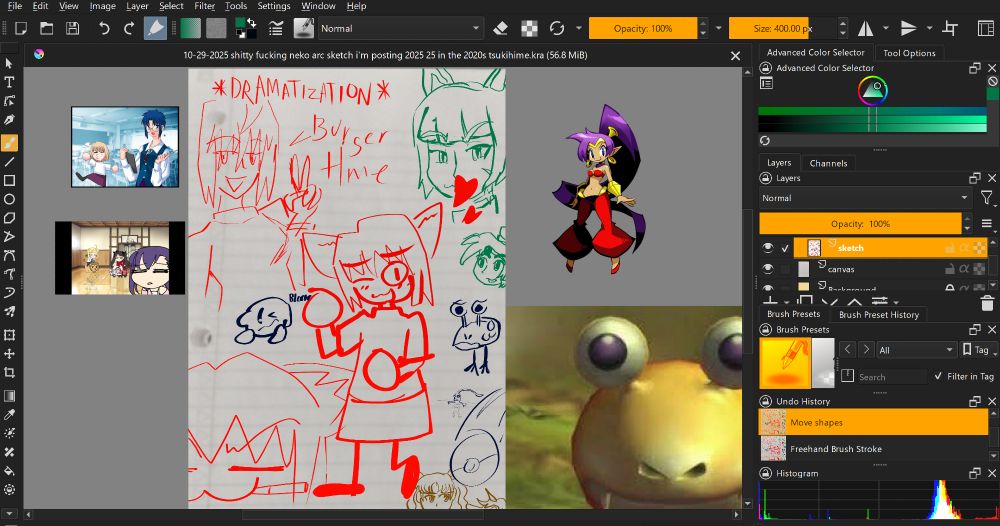Delete layer with the trash icon
The height and width of the screenshot is (526, 1000).
click(x=987, y=302)
